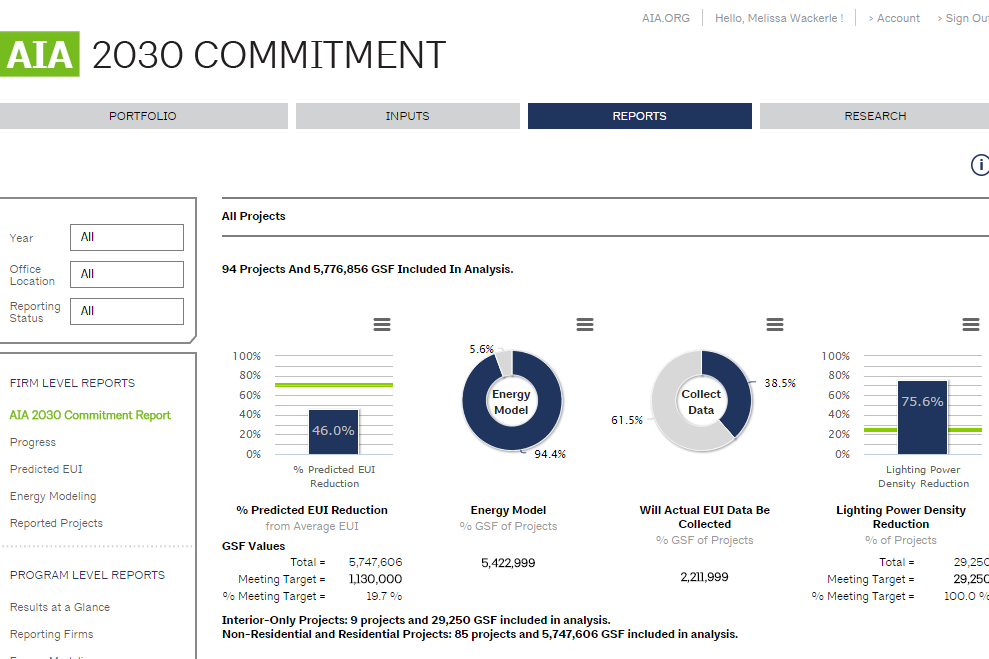Image resolution: width=989 pixels, height=659 pixels.
Task: Open the AIA.ORG link
Action: [x=665, y=17]
